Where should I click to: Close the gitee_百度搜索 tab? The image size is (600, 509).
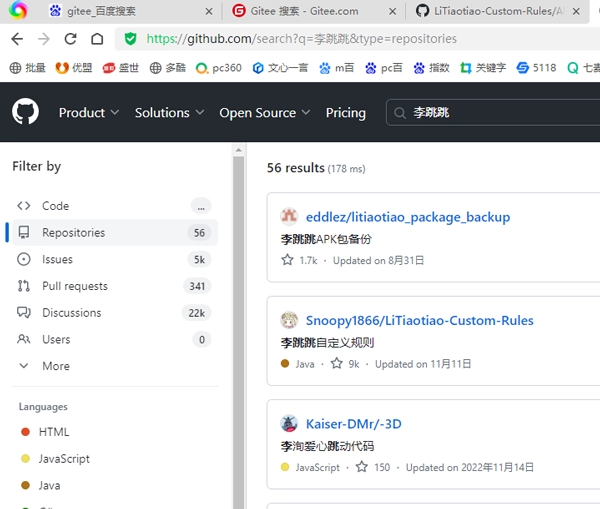(208, 11)
